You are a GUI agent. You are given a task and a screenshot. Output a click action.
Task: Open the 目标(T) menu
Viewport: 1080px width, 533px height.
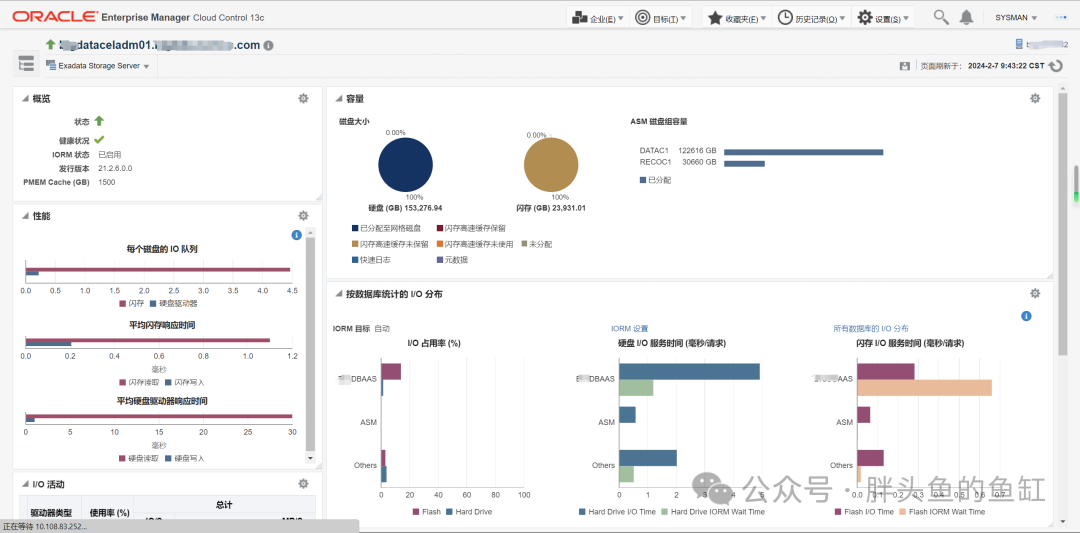coord(661,18)
